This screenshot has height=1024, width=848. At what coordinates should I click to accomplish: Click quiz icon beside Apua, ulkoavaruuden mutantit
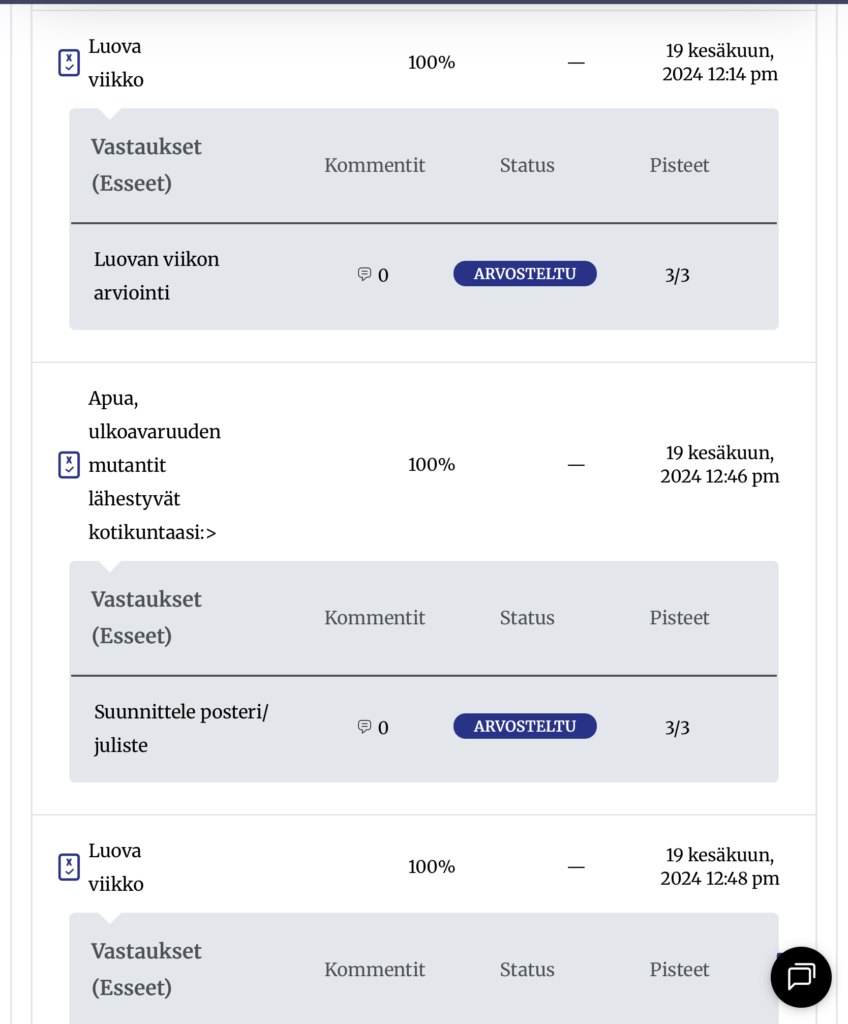click(68, 465)
